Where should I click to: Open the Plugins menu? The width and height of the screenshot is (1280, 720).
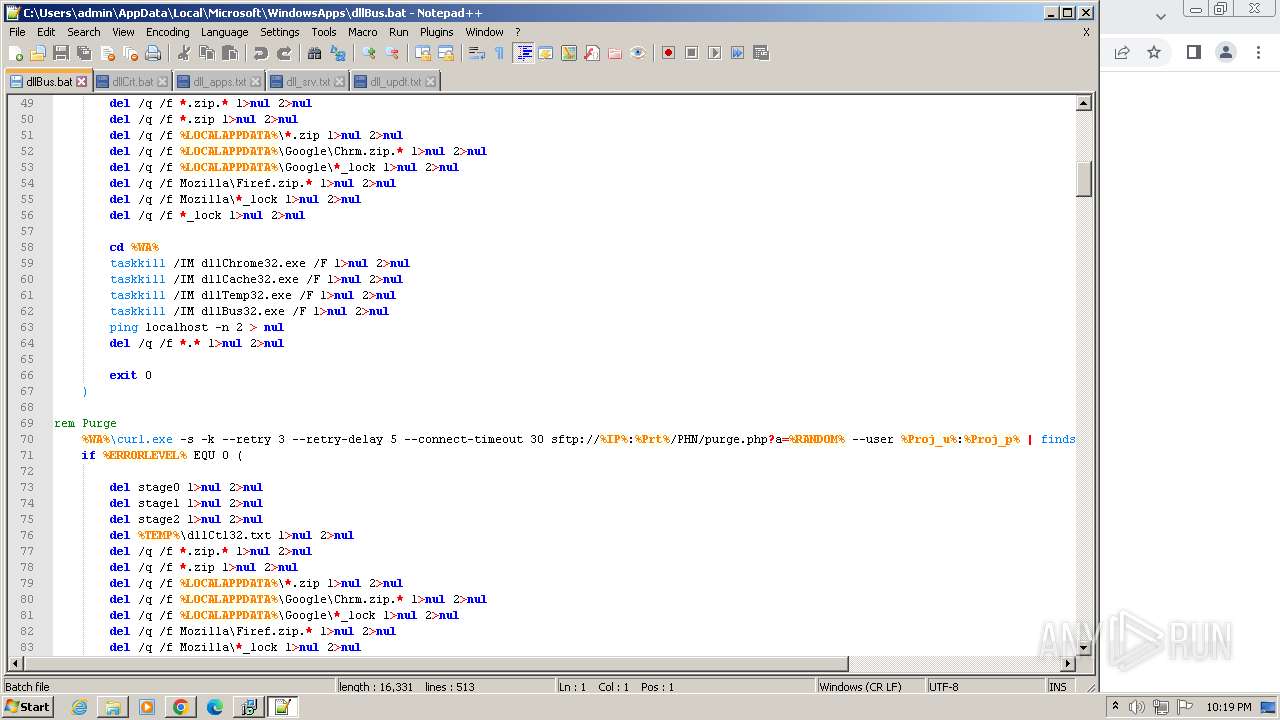tap(436, 32)
